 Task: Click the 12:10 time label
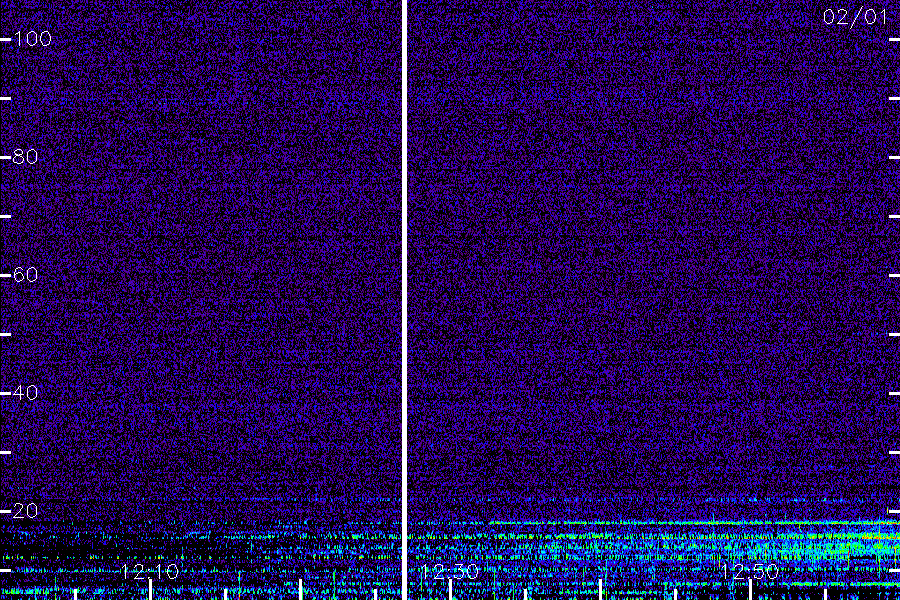(x=150, y=572)
